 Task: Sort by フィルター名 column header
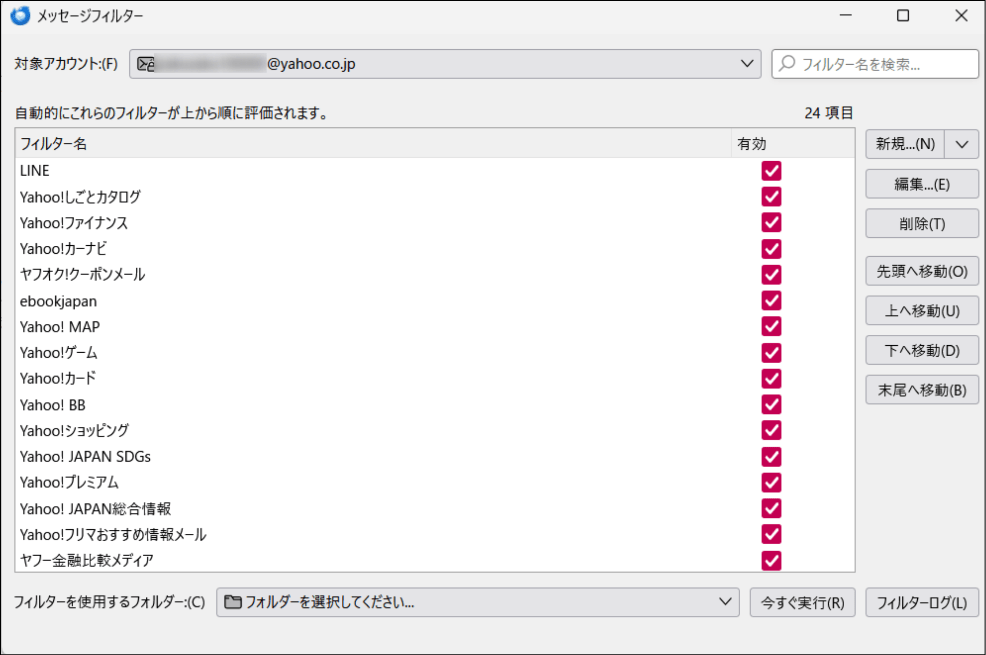point(370,144)
